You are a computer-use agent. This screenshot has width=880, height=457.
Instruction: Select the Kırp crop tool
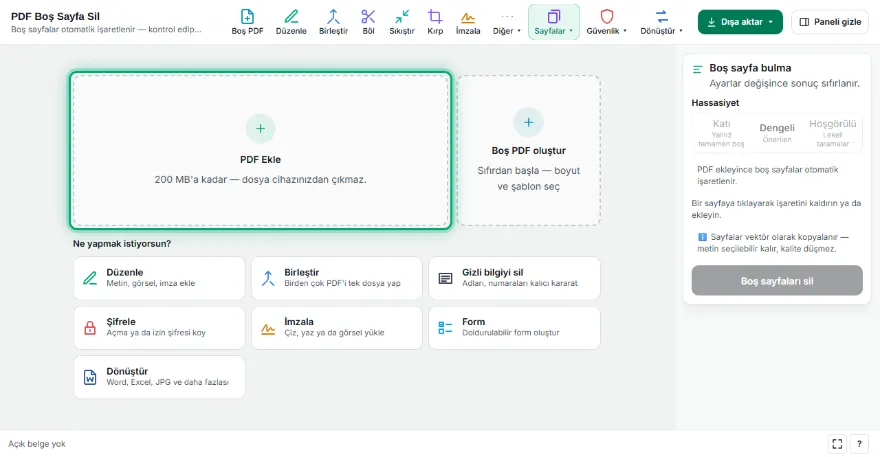point(435,22)
